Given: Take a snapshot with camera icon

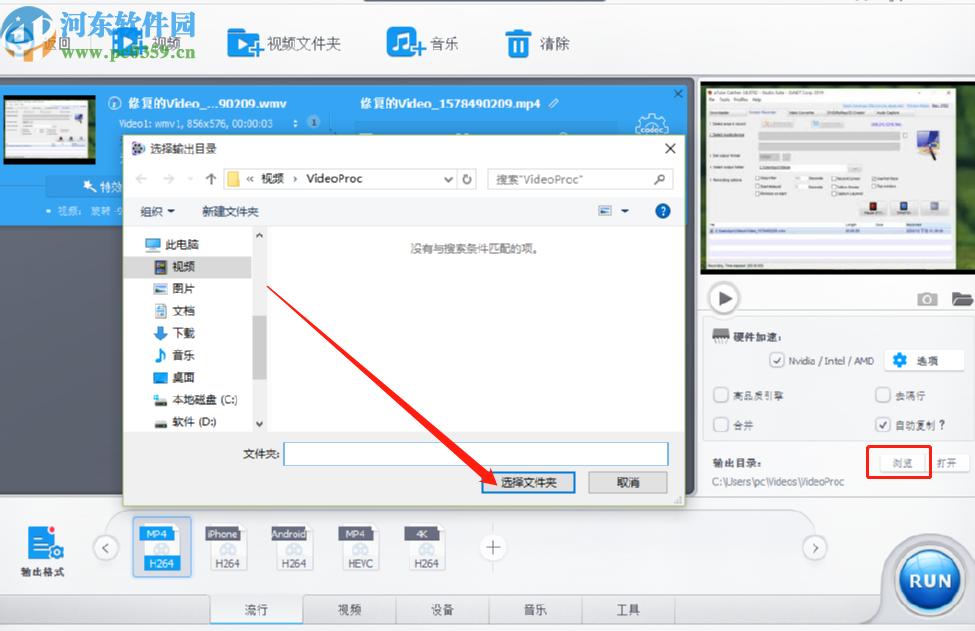Looking at the screenshot, I should [926, 299].
